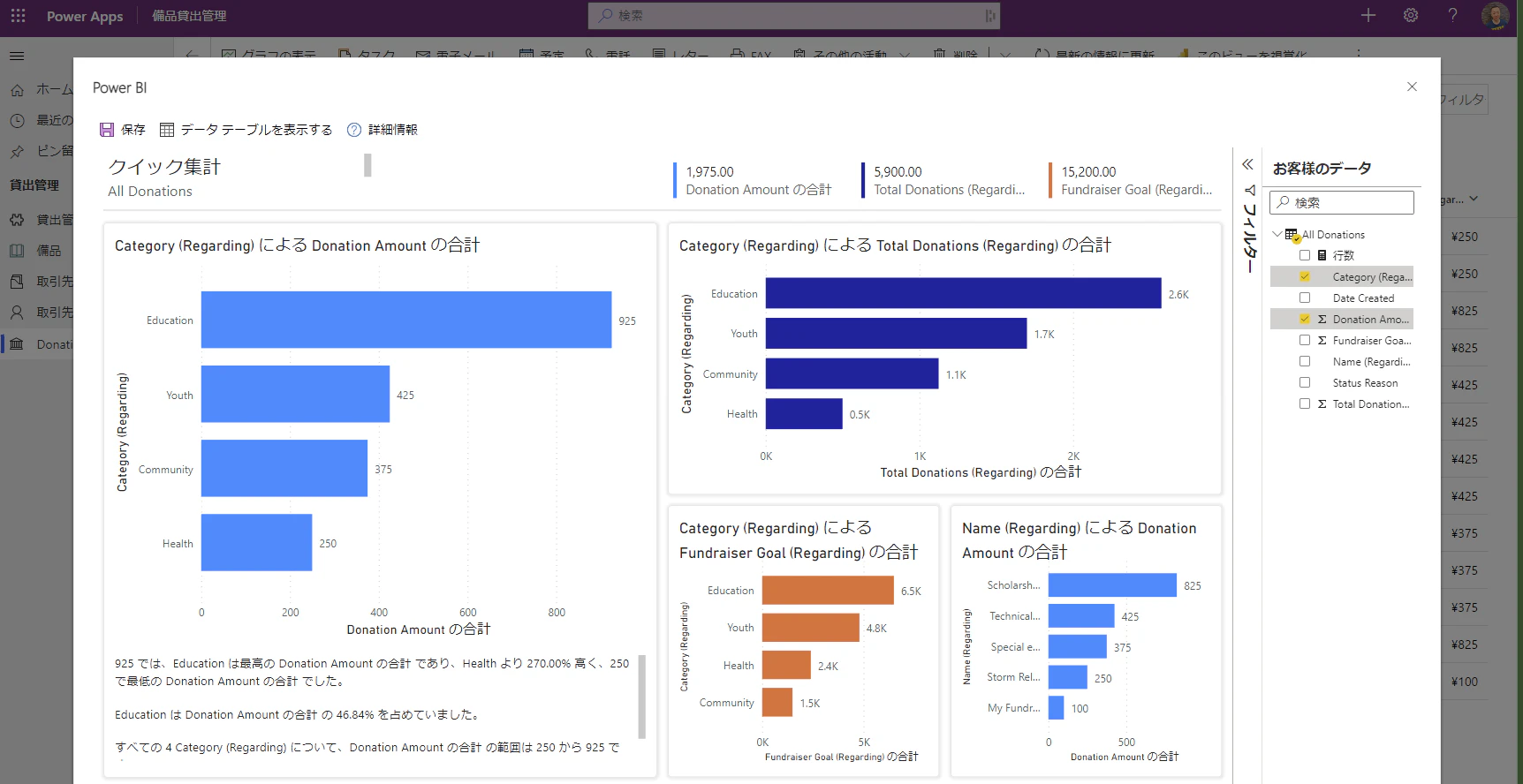Click the recent clock icon in sidebar
Viewport: 1523px width, 784px height.
click(17, 120)
